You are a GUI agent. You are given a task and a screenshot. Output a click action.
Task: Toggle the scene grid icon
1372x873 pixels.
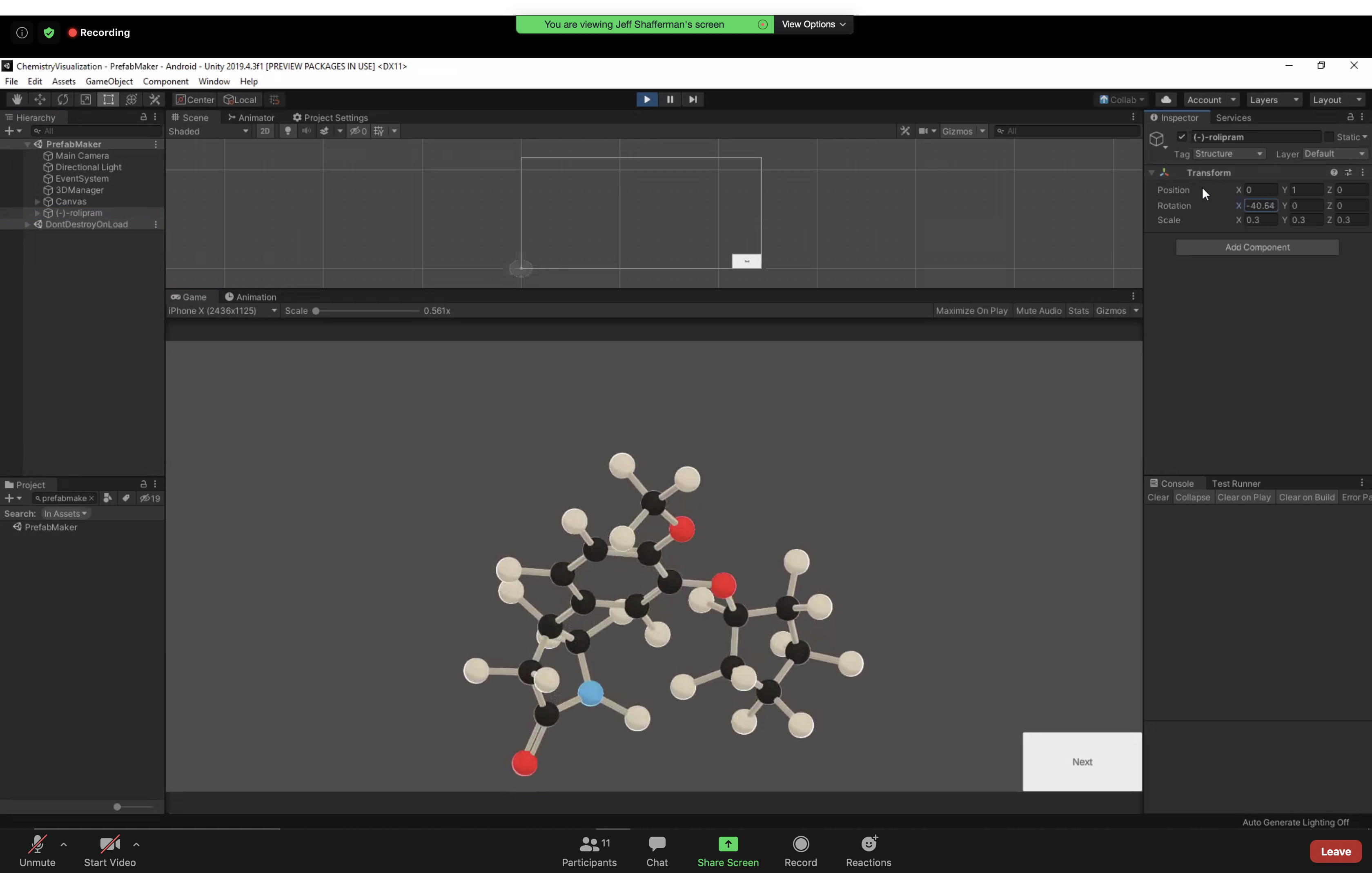coord(379,131)
